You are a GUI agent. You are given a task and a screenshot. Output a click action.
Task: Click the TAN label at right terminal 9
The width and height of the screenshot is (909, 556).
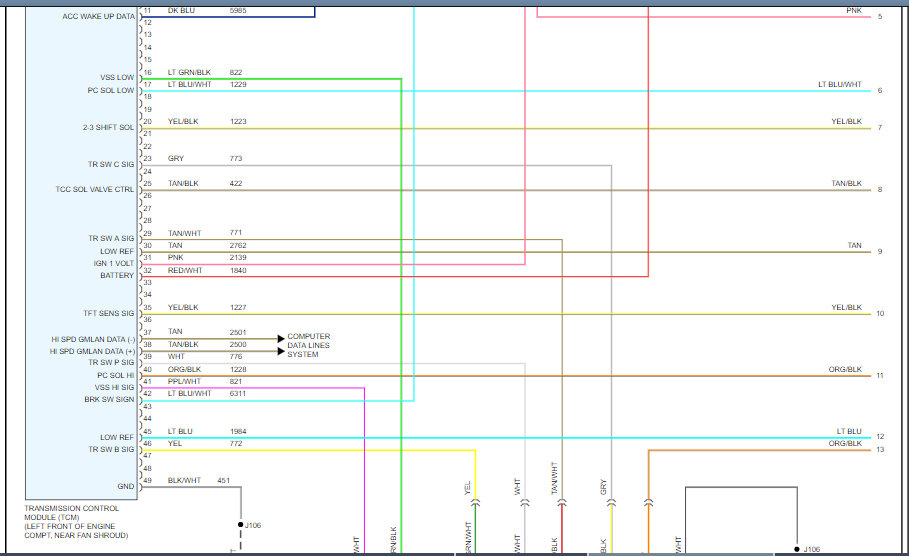855,245
